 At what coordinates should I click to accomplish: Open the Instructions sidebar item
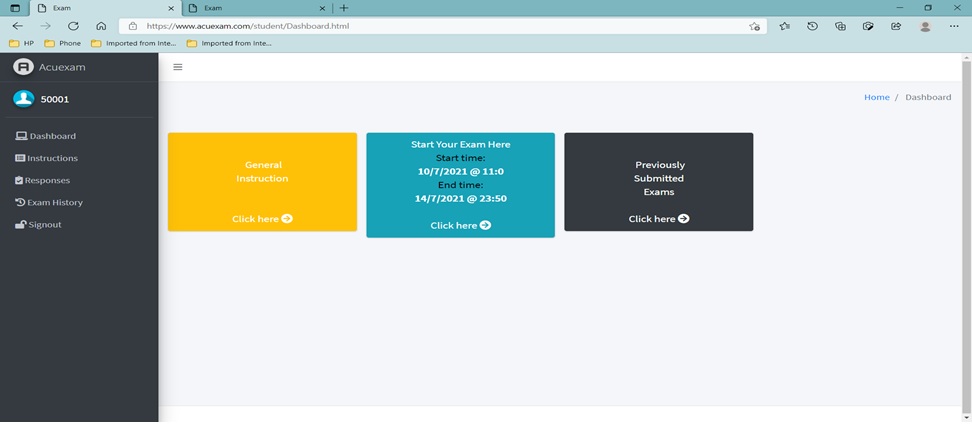[x=52, y=158]
